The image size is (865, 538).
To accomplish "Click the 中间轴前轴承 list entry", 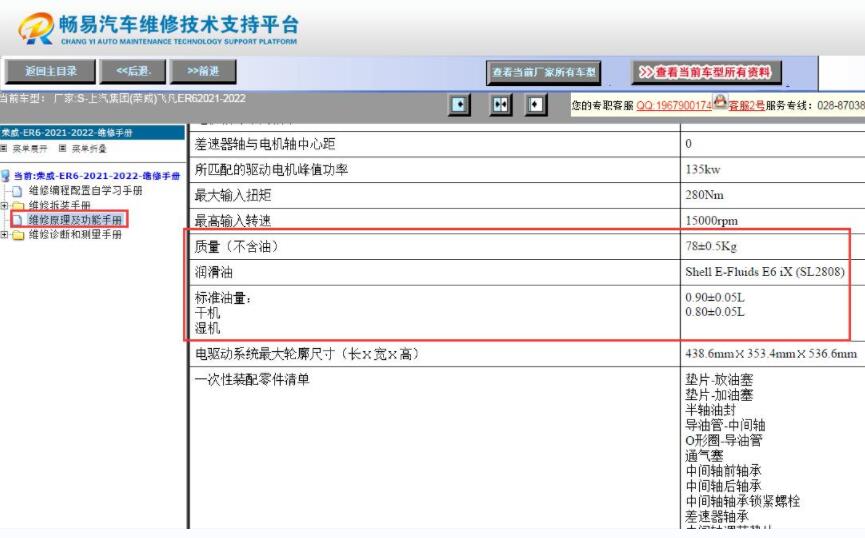I will tap(723, 471).
